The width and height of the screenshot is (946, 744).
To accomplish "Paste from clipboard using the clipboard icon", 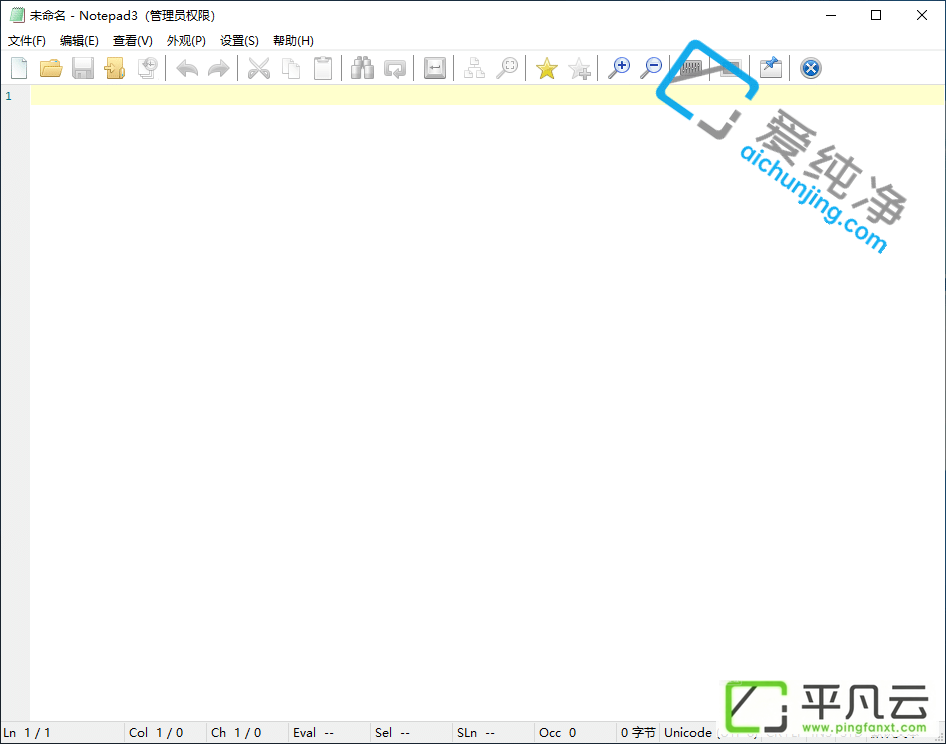I will [x=323, y=68].
